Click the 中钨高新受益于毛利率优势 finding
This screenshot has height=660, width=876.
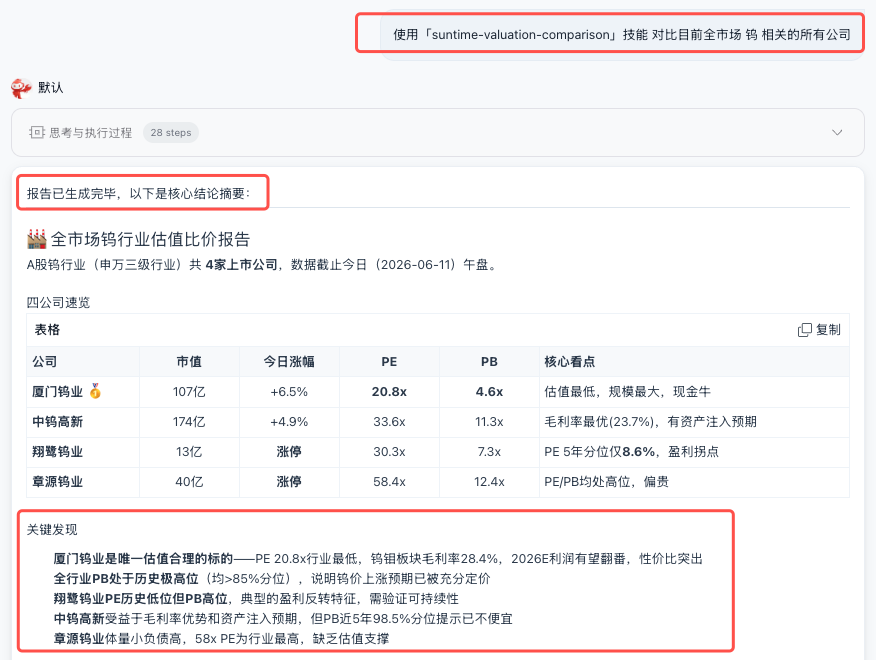click(283, 619)
